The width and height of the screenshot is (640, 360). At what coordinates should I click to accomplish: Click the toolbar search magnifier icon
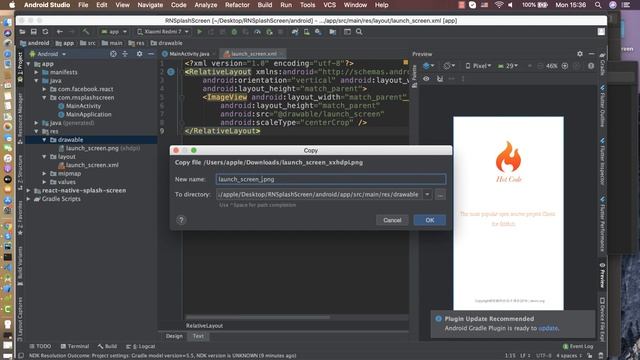[x=359, y=31]
